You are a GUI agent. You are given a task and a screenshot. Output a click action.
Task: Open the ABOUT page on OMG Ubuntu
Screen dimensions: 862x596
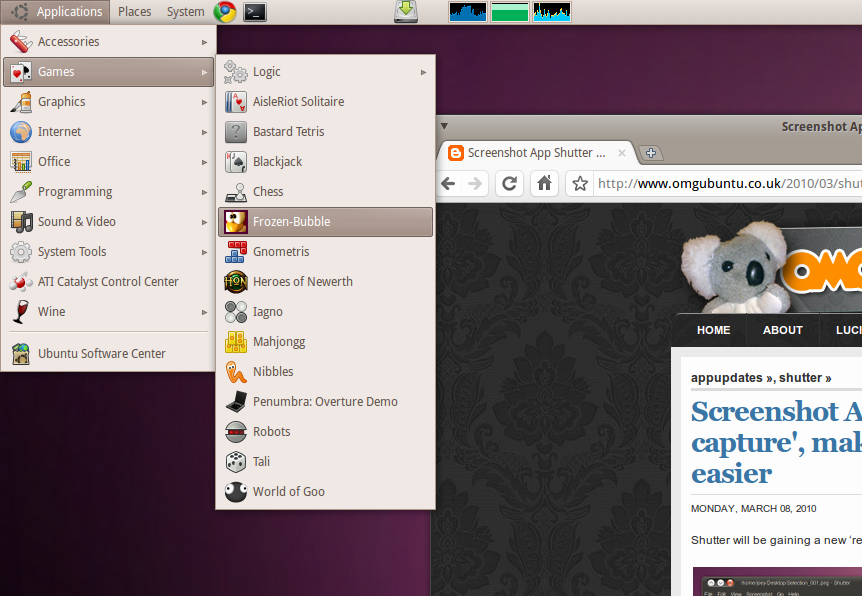[x=782, y=330]
